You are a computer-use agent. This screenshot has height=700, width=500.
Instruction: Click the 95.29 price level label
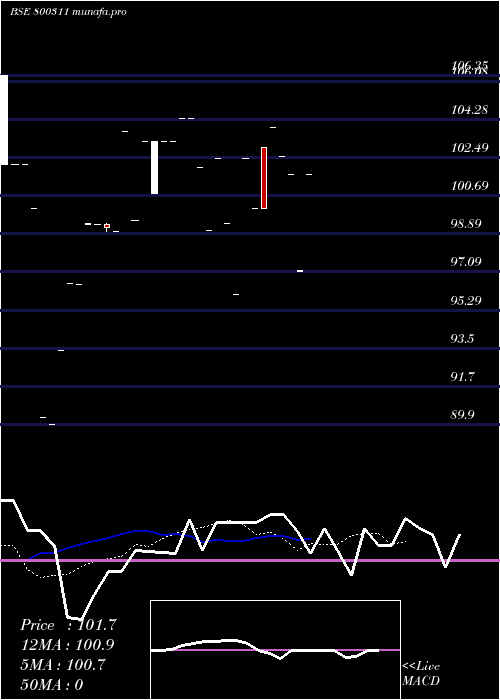coord(466,300)
